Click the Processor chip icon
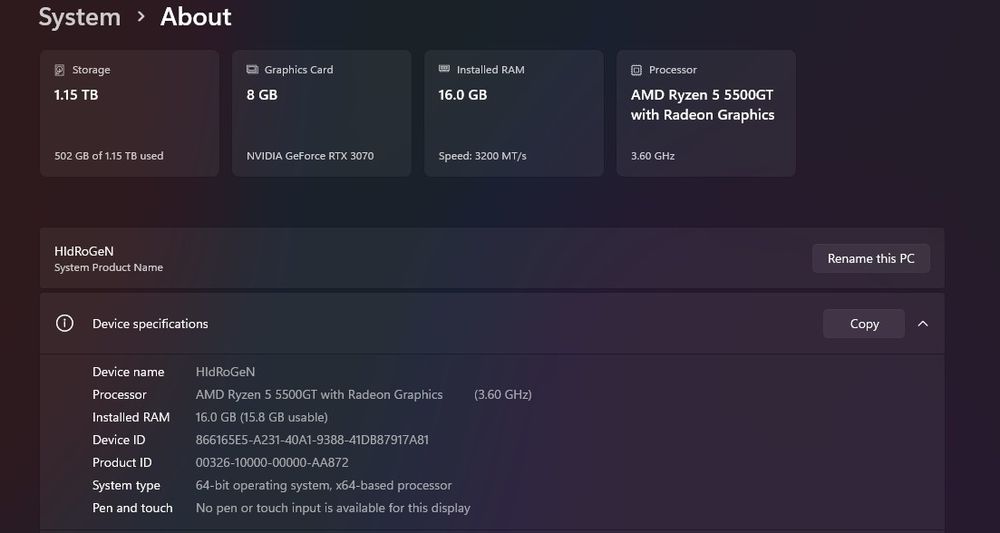1000x533 pixels. coord(636,70)
